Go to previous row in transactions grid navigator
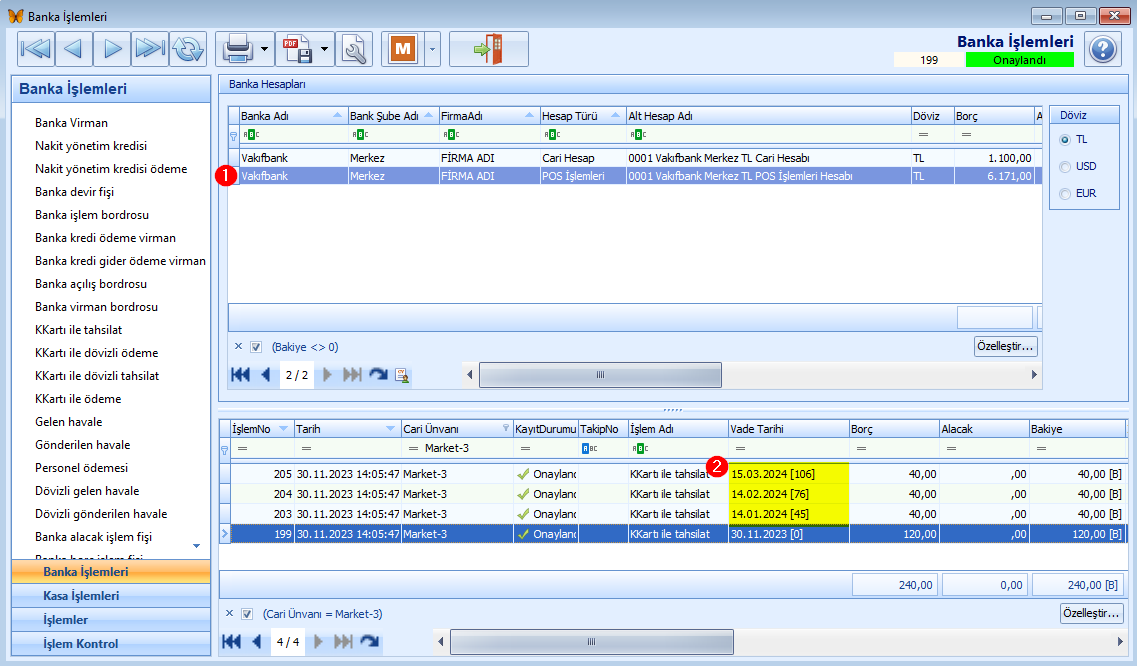This screenshot has width=1137, height=666. [256, 641]
